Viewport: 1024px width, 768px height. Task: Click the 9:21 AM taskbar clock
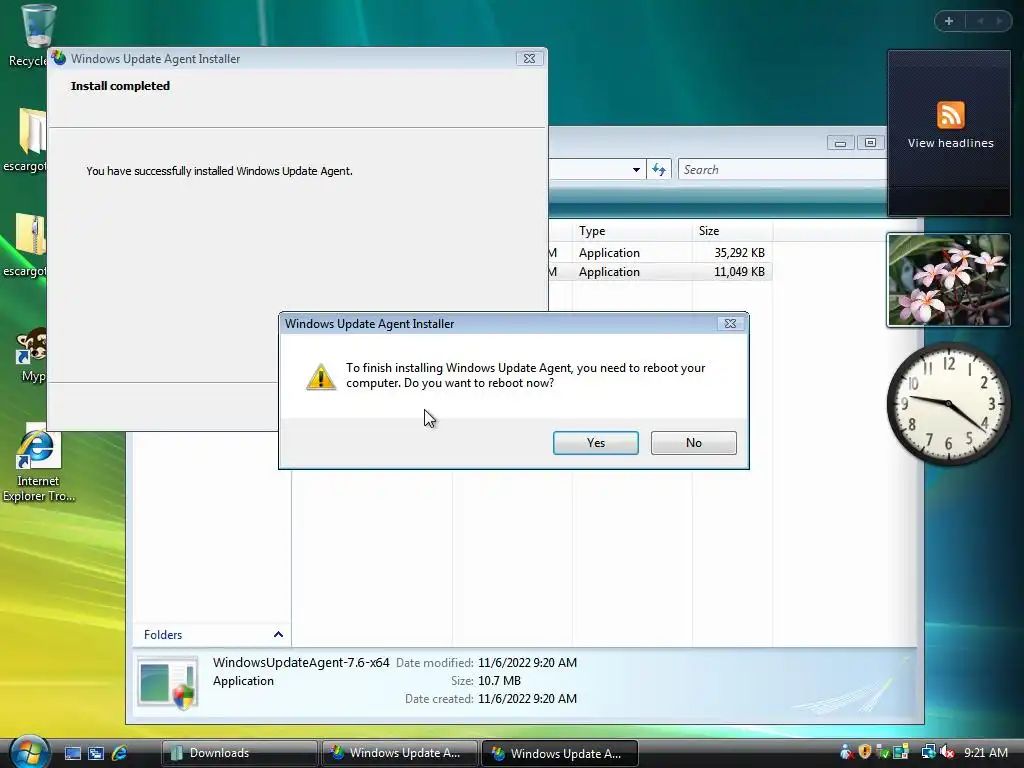[985, 752]
